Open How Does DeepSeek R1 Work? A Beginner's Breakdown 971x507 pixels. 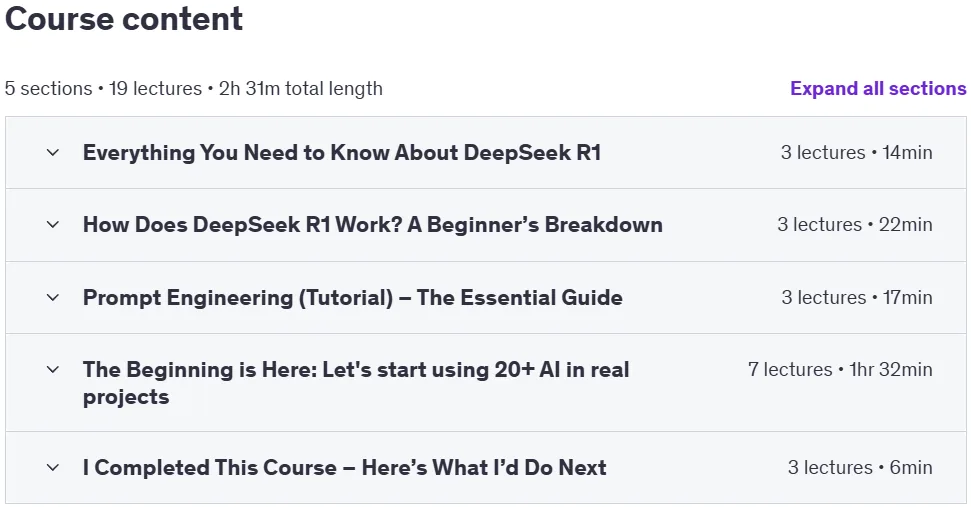point(373,225)
